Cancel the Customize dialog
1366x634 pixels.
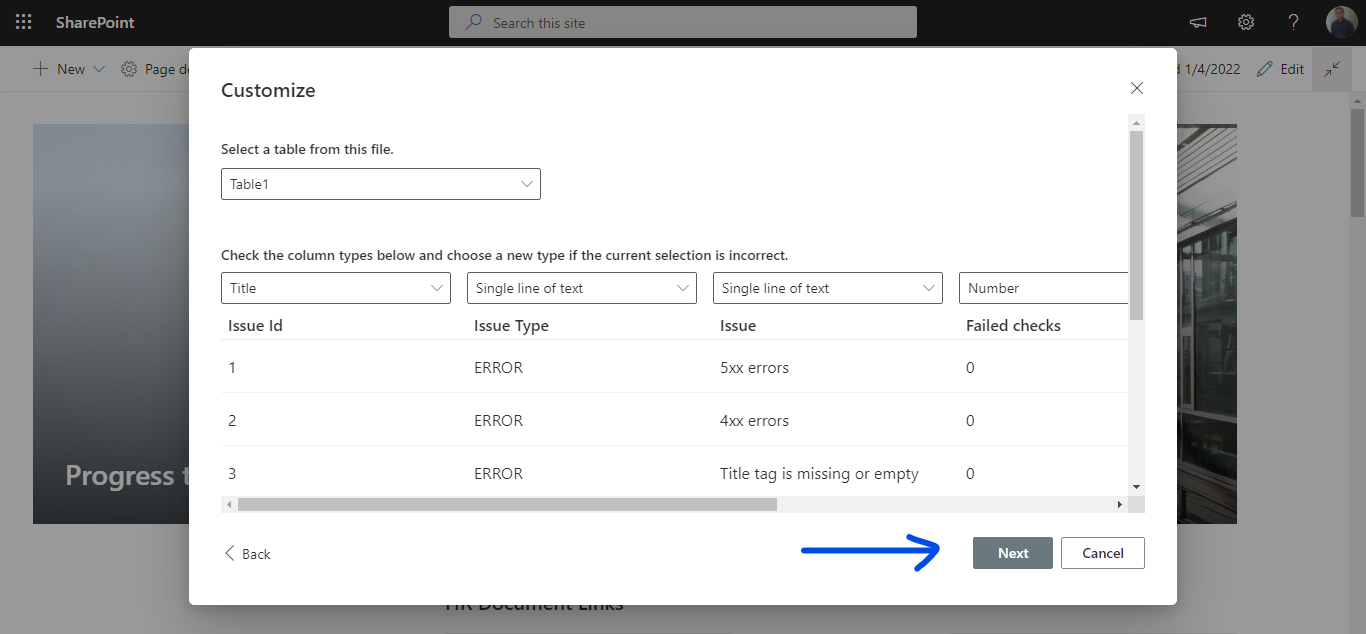click(x=1102, y=552)
